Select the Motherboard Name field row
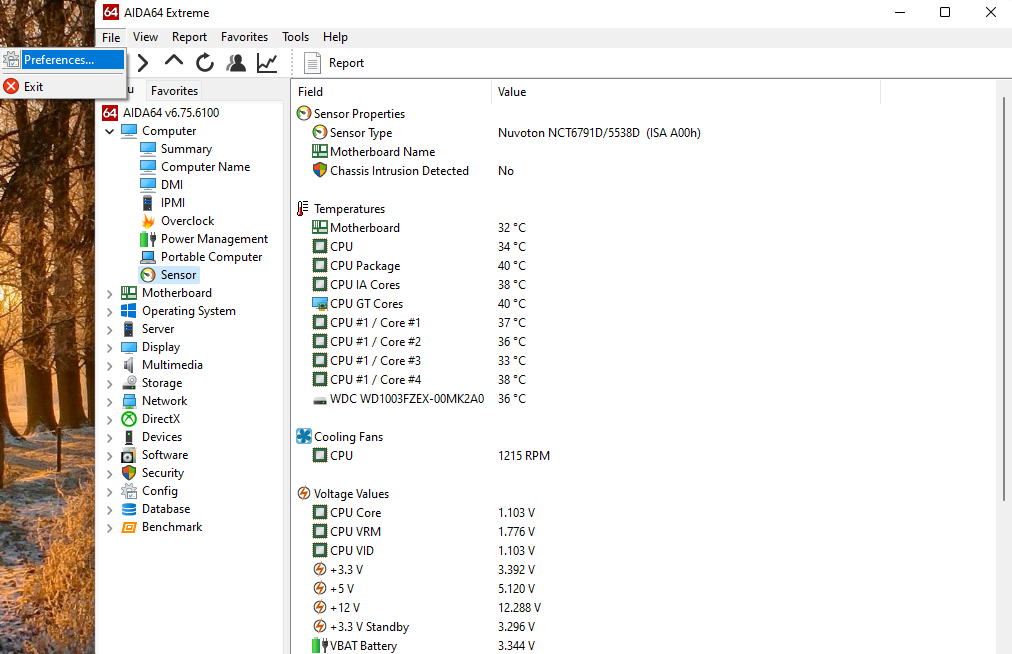The width and height of the screenshot is (1012, 654). click(x=586, y=152)
